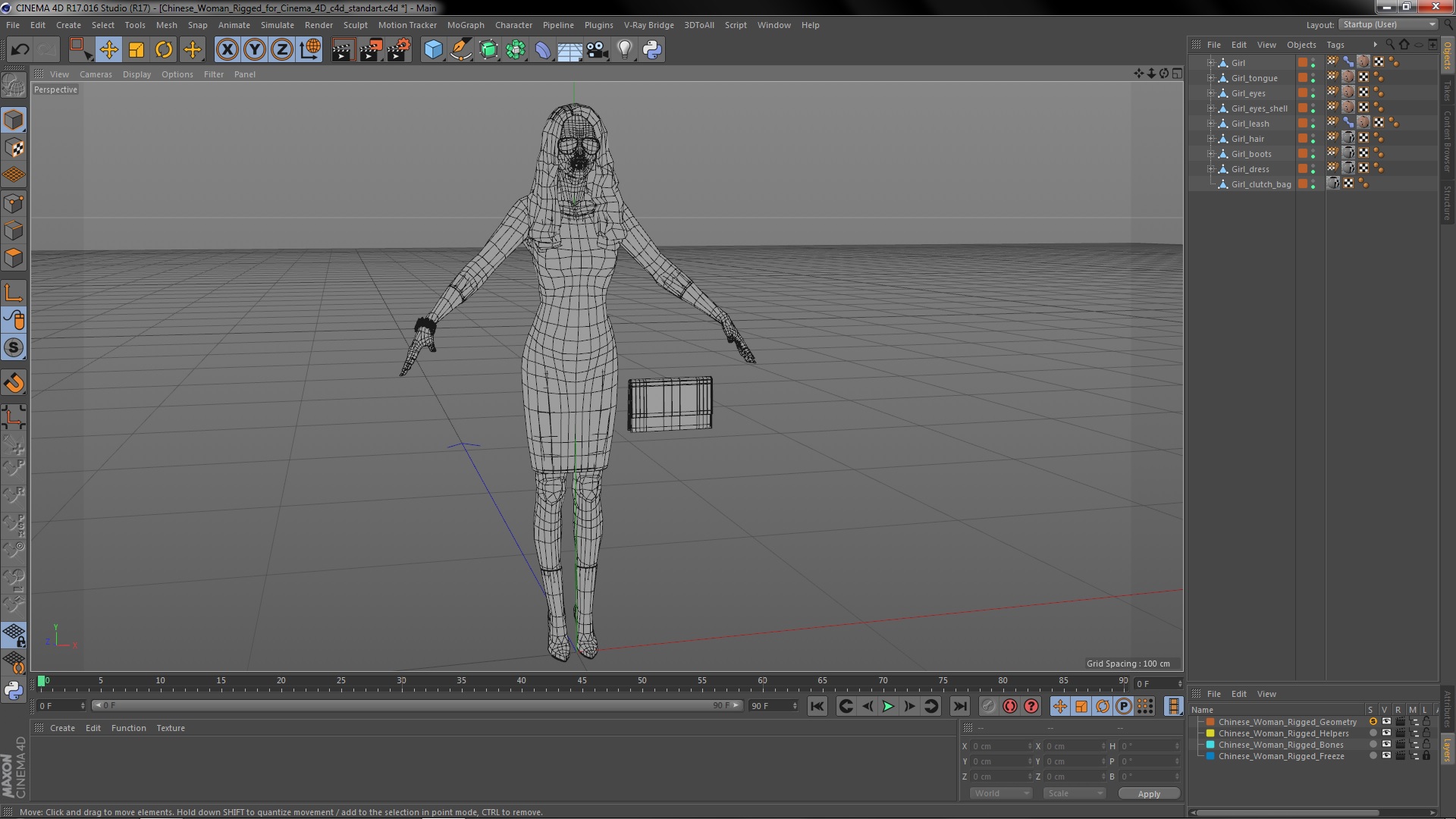Click the Bend deformer icon

click(x=543, y=50)
